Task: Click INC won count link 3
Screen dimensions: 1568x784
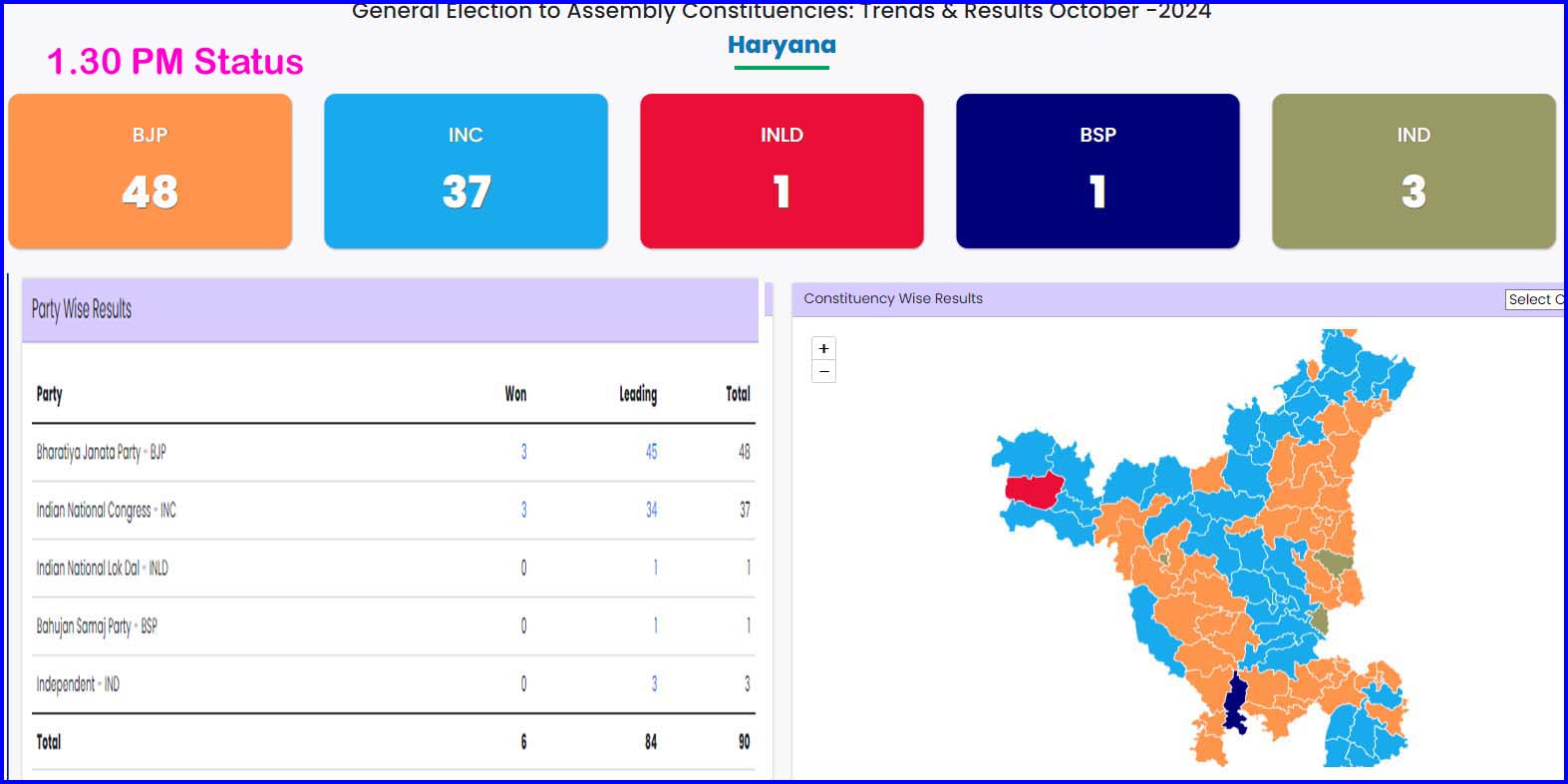Action: click(523, 510)
